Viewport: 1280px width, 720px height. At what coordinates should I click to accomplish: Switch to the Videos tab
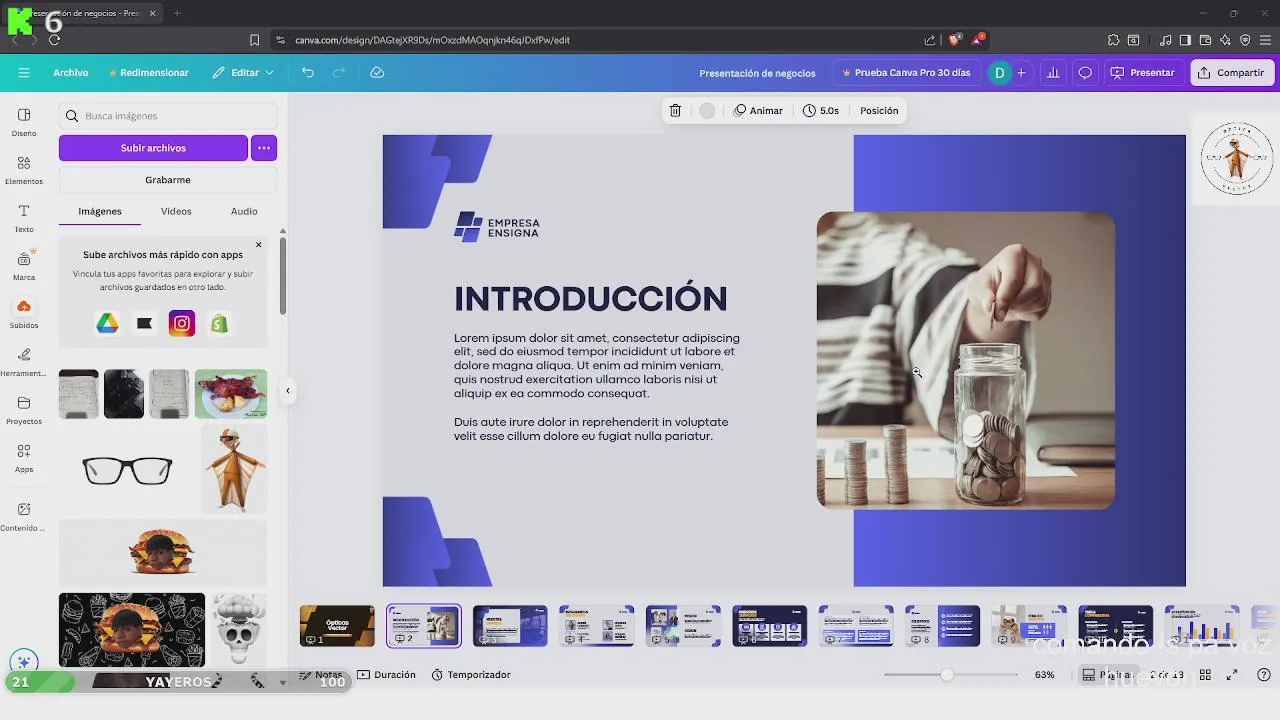[x=176, y=211]
